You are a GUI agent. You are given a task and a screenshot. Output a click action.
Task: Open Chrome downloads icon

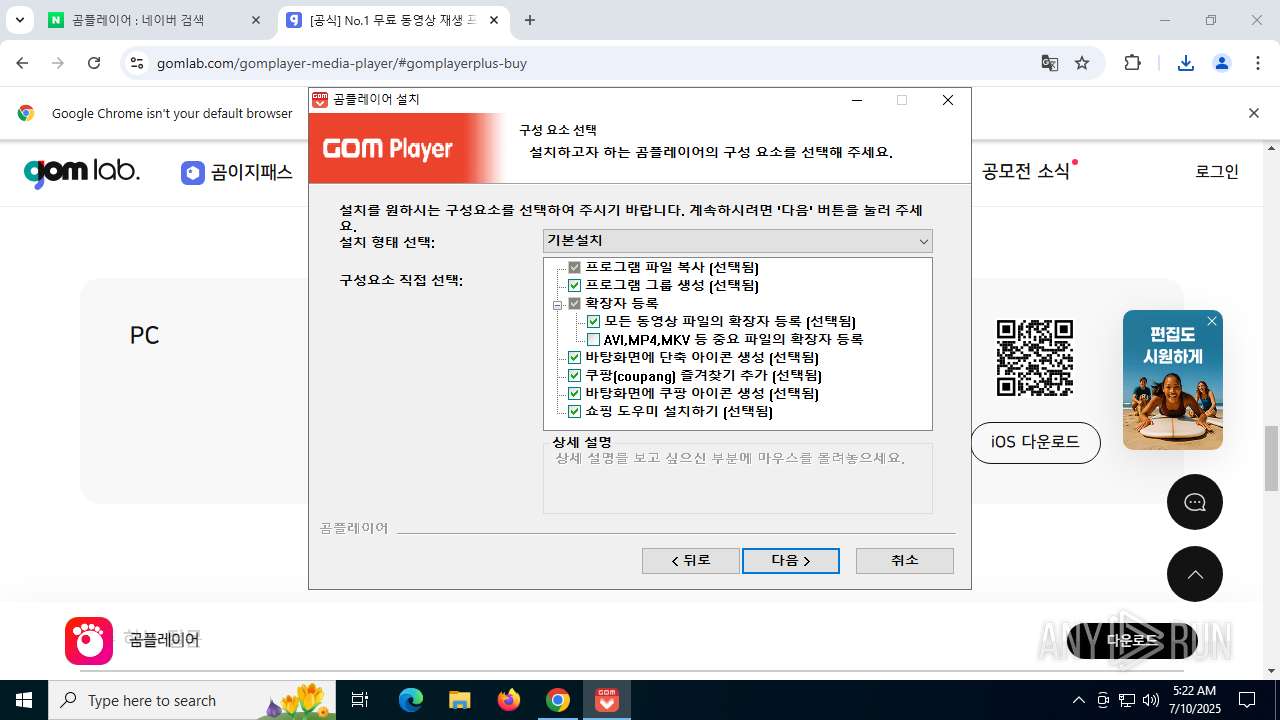pos(1186,63)
